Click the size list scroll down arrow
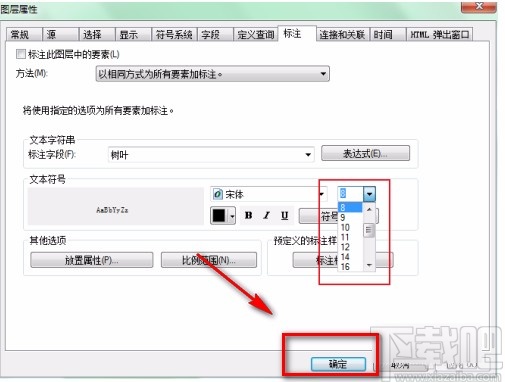Viewport: 505px width, 382px height. click(x=369, y=265)
